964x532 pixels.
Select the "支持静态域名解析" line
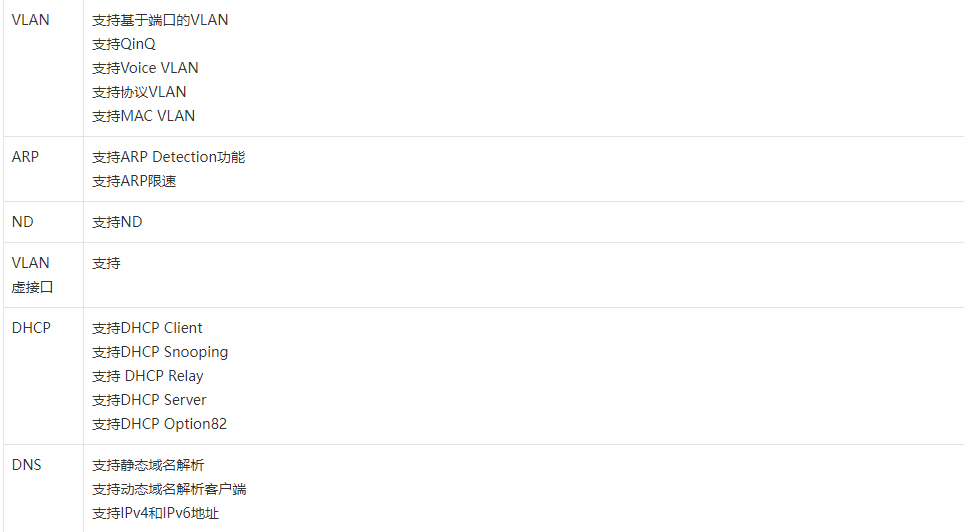coord(148,465)
